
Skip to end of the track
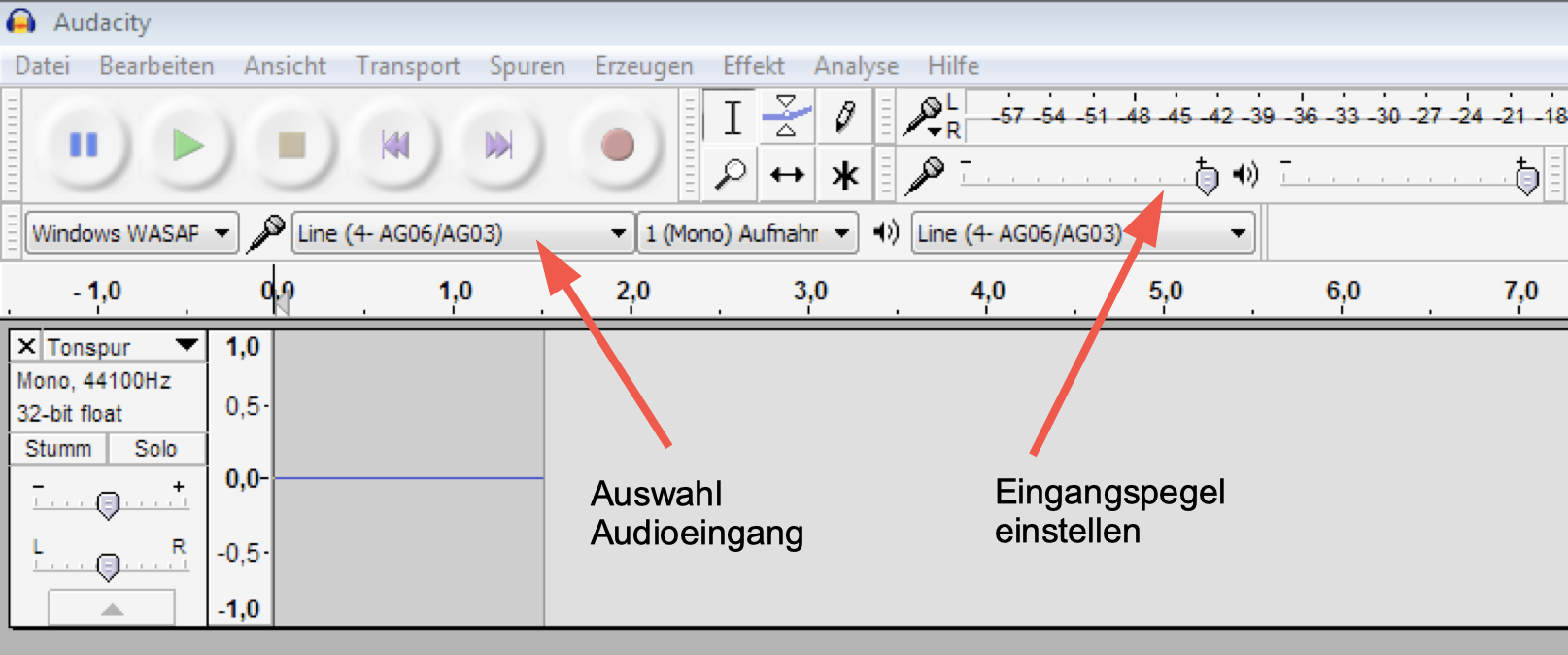tap(498, 146)
